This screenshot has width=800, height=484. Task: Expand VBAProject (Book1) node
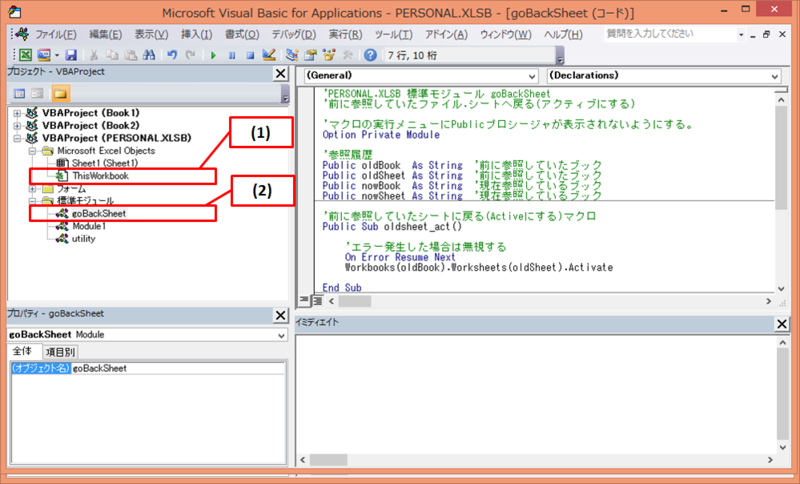point(17,113)
